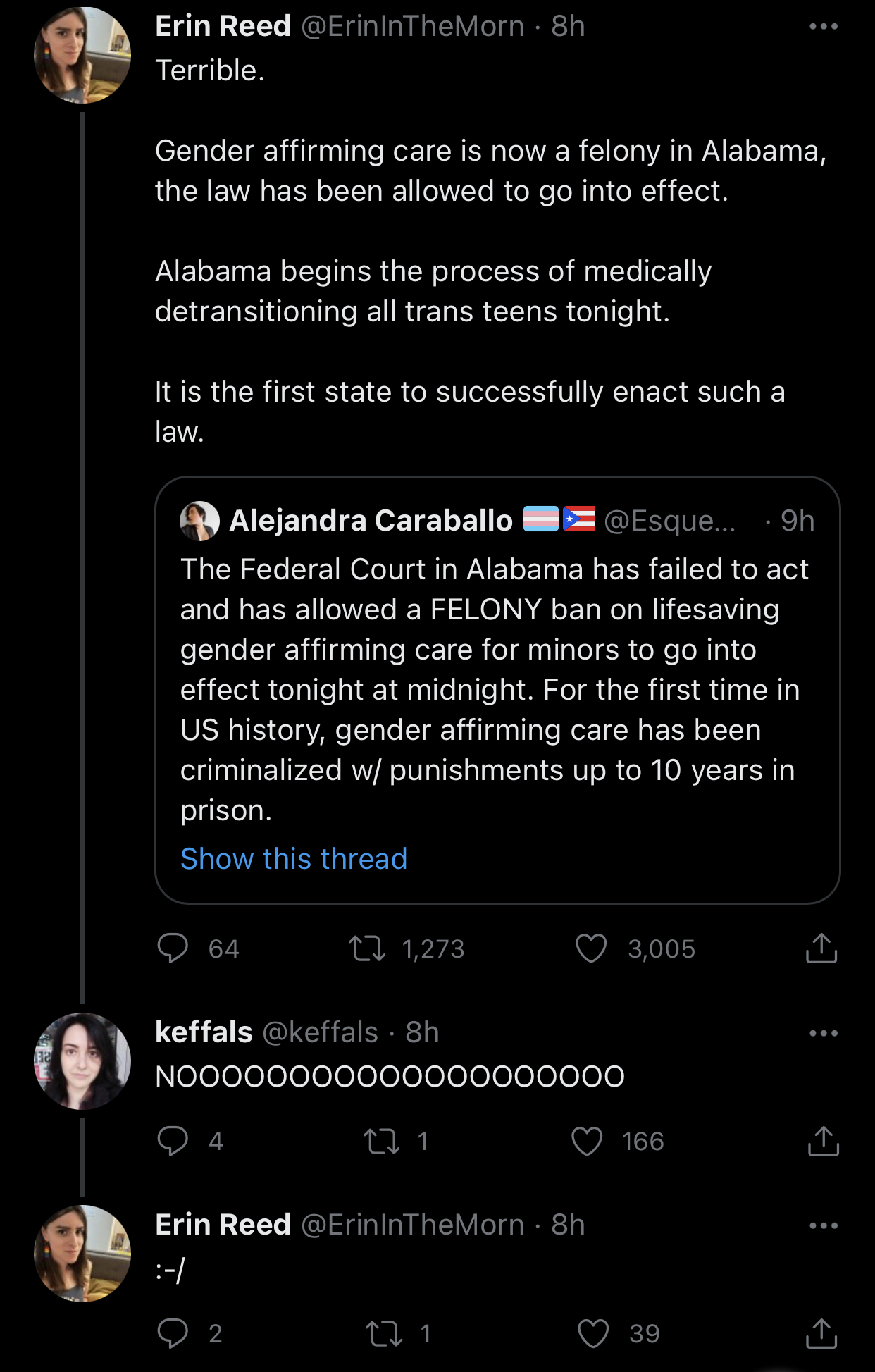Tap Erin Reed's avatar on top tweet
Screen dimensions: 875x1372
click(x=82, y=55)
